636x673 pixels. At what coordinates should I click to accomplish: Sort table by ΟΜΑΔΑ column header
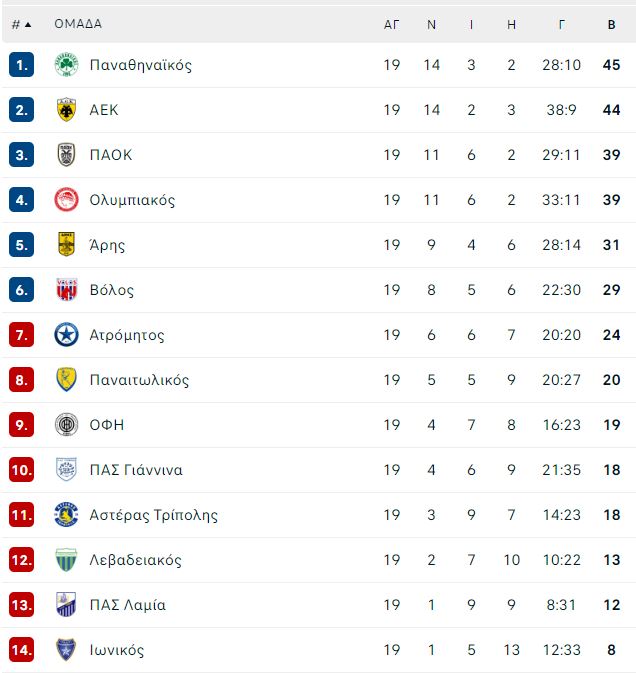(78, 24)
